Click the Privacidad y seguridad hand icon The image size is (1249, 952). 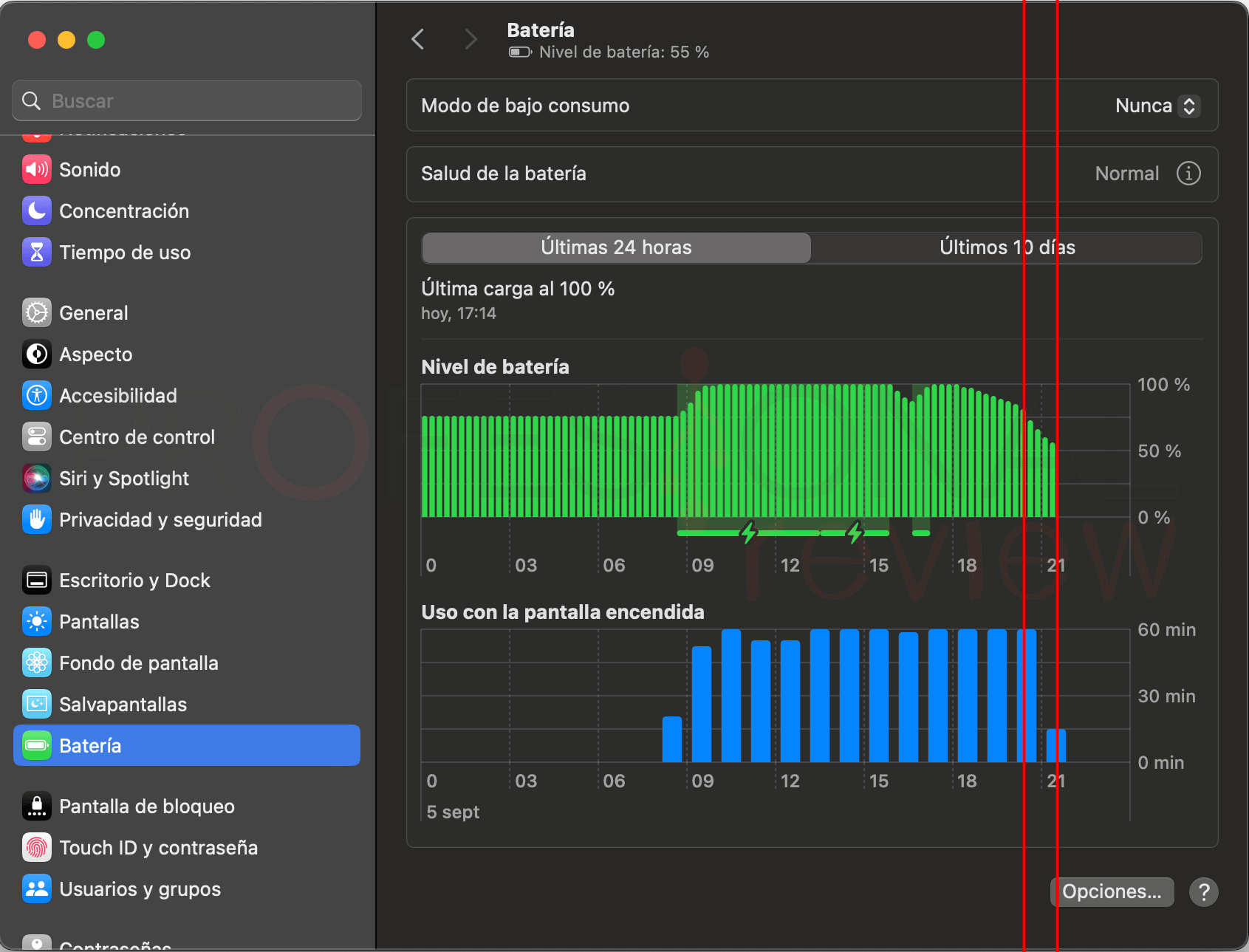click(x=37, y=520)
